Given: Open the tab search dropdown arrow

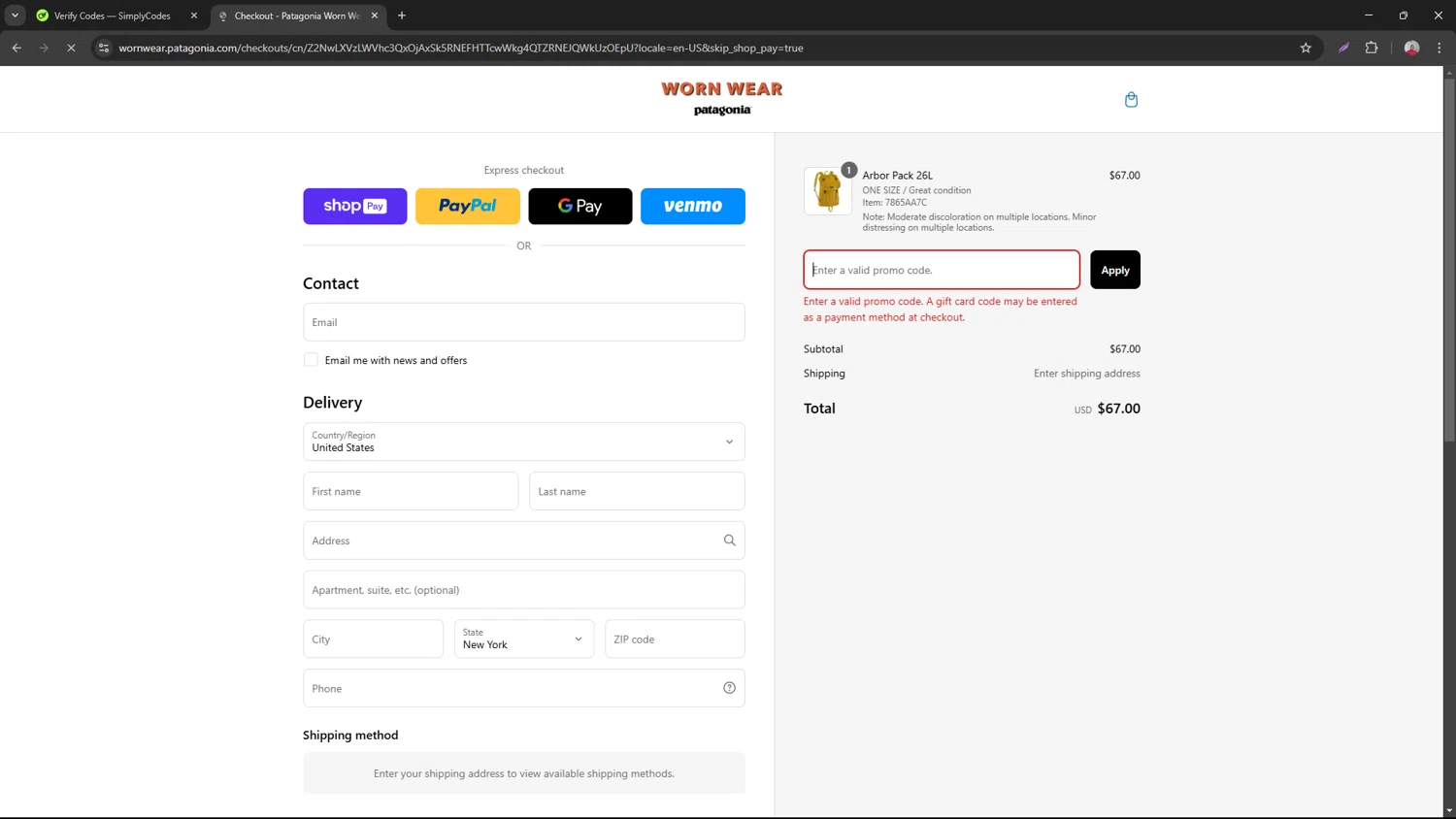Looking at the screenshot, I should pos(15,16).
